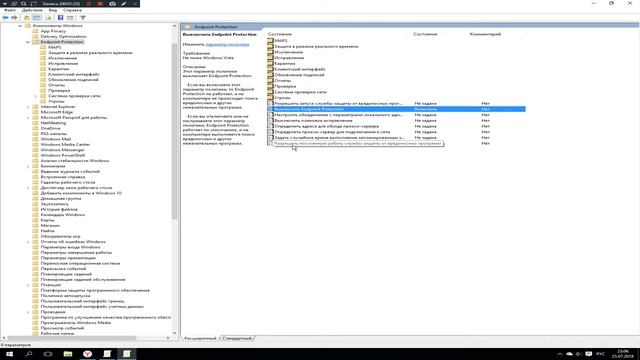Screen dimensions: 640x360
Task: Click the Карантин folder icon in the right list
Action: coord(270,63)
